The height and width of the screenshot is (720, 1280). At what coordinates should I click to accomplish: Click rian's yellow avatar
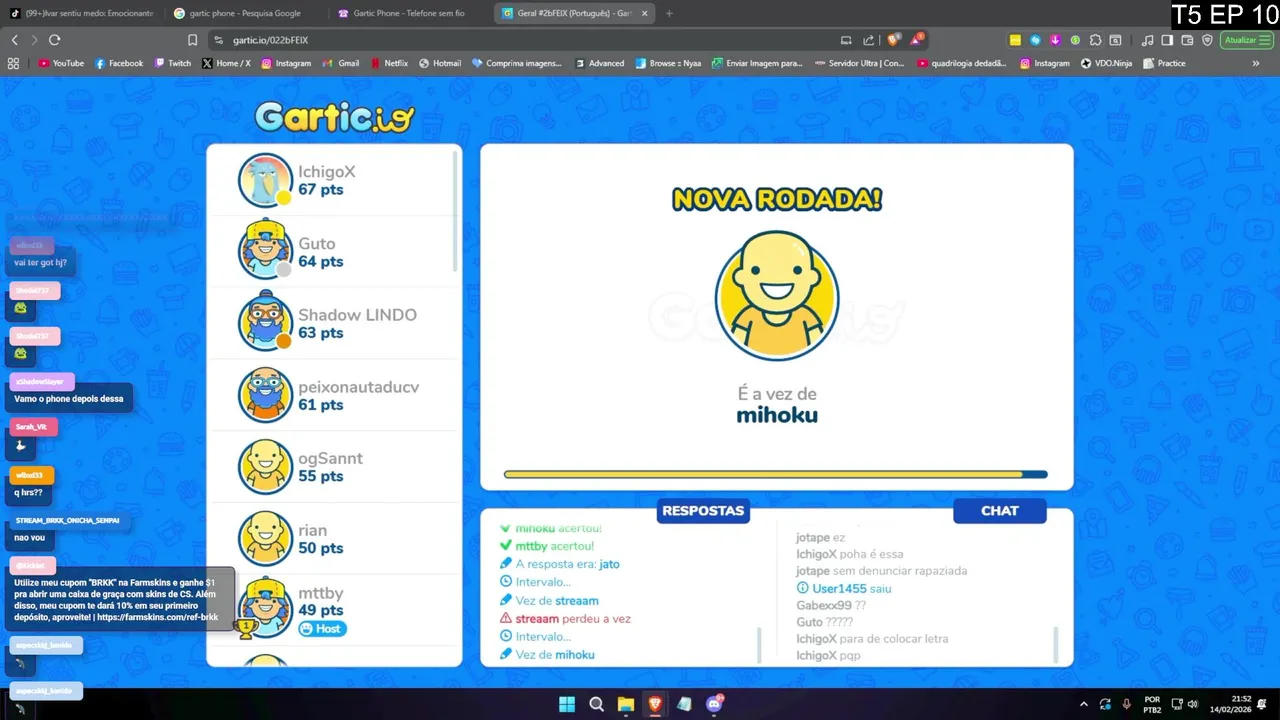tap(265, 538)
